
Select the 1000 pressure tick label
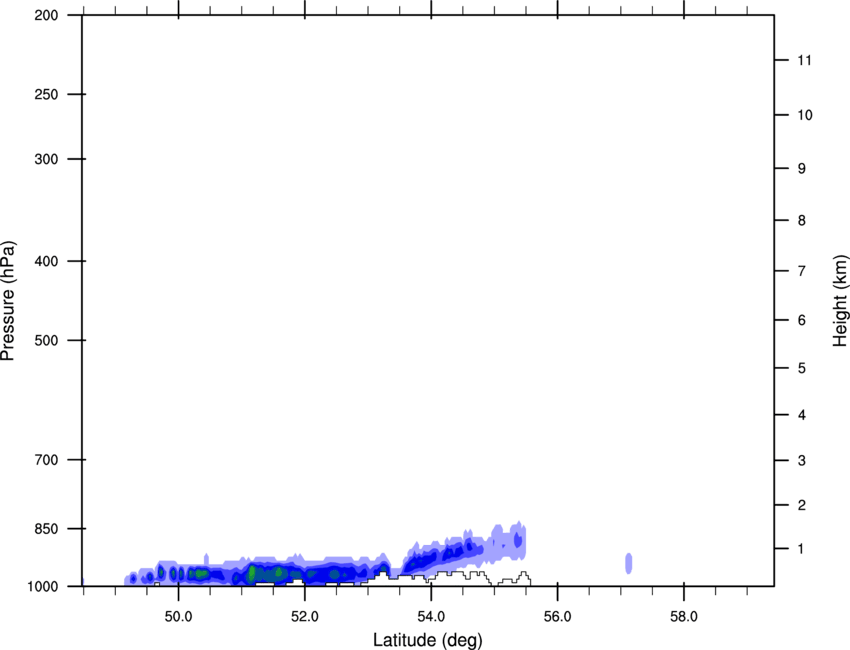click(x=42, y=586)
